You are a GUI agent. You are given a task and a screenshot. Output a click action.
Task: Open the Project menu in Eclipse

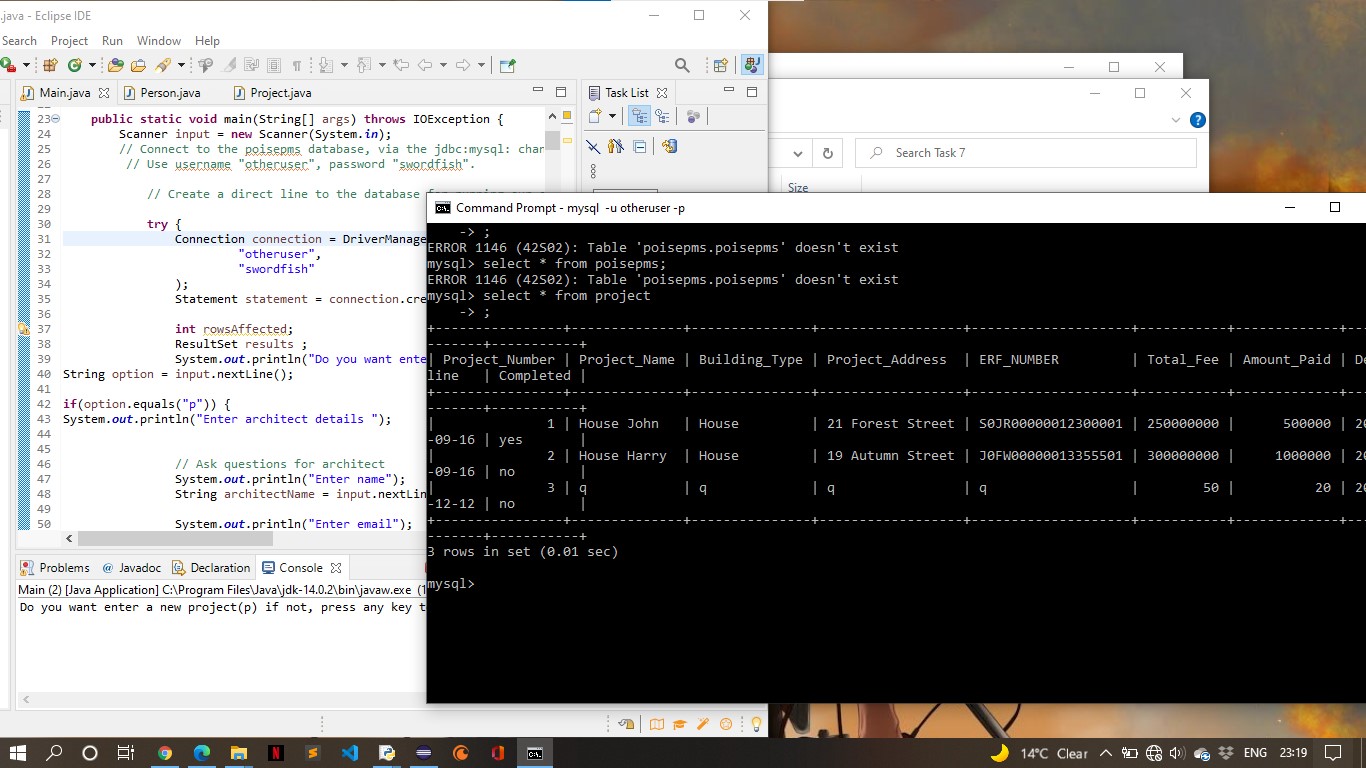click(69, 41)
